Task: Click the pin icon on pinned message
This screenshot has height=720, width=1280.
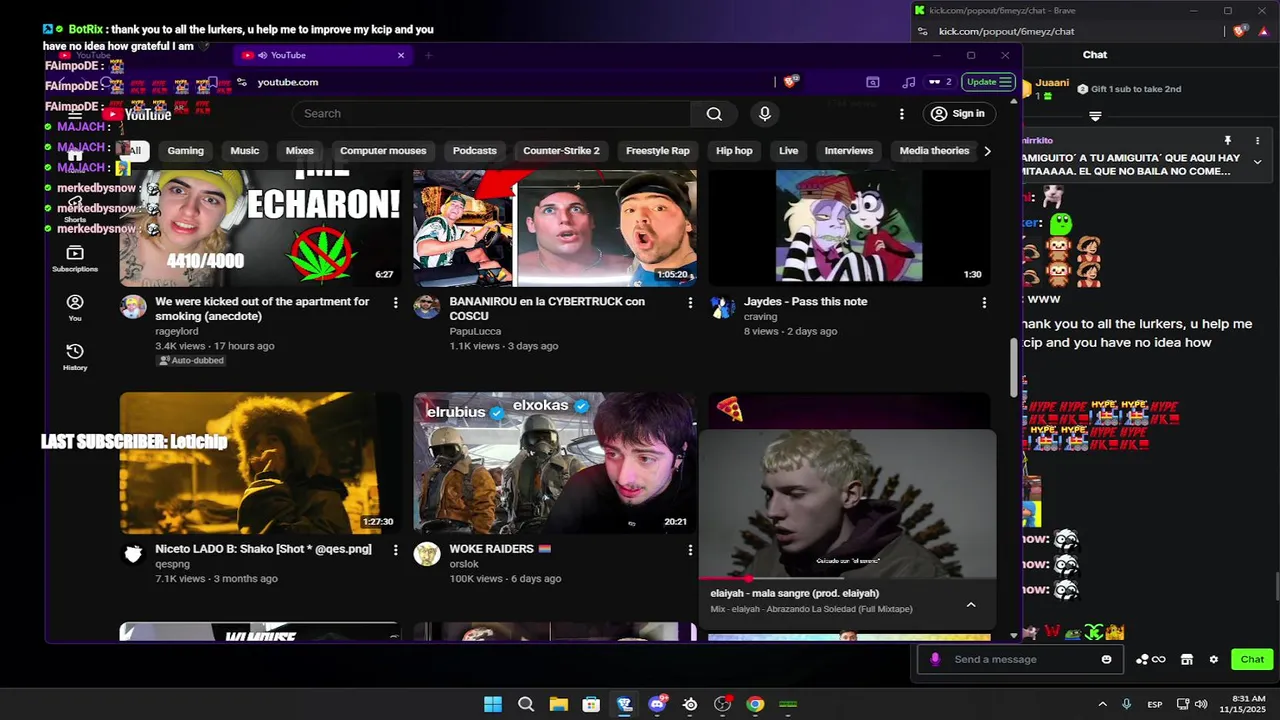Action: 1228,141
